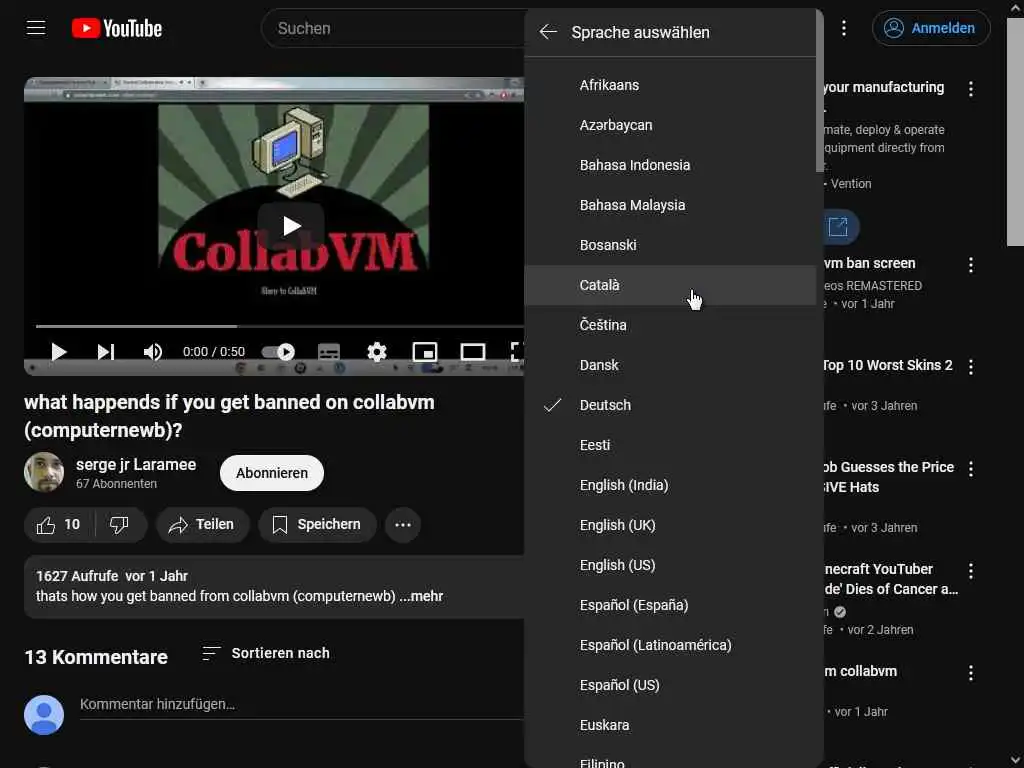Mute the video volume speaker icon
Viewport: 1024px width, 768px height.
tap(153, 352)
